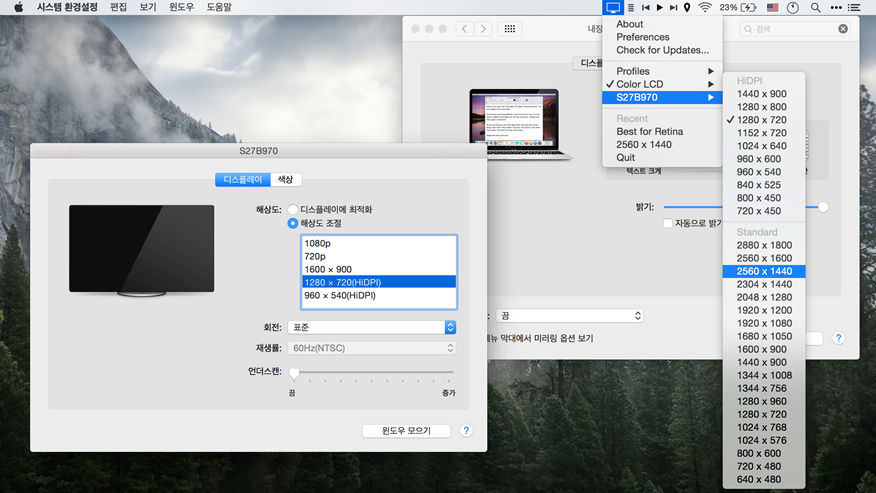
Task: Open the 도움말 menu
Action: pyautogui.click(x=219, y=7)
